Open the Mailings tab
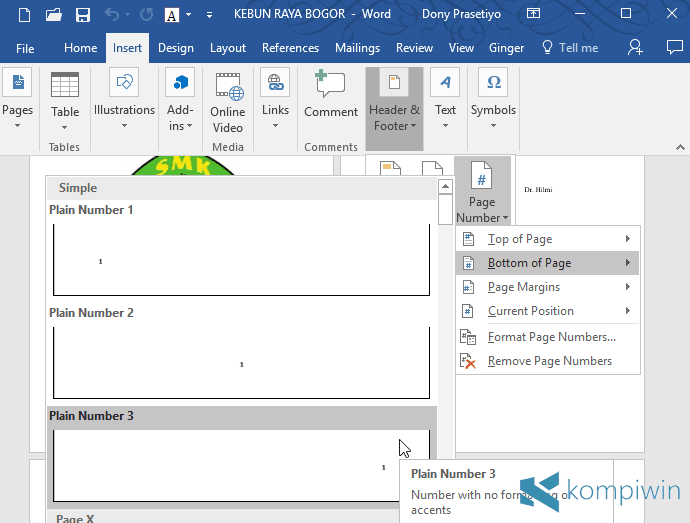690x523 pixels. point(357,48)
